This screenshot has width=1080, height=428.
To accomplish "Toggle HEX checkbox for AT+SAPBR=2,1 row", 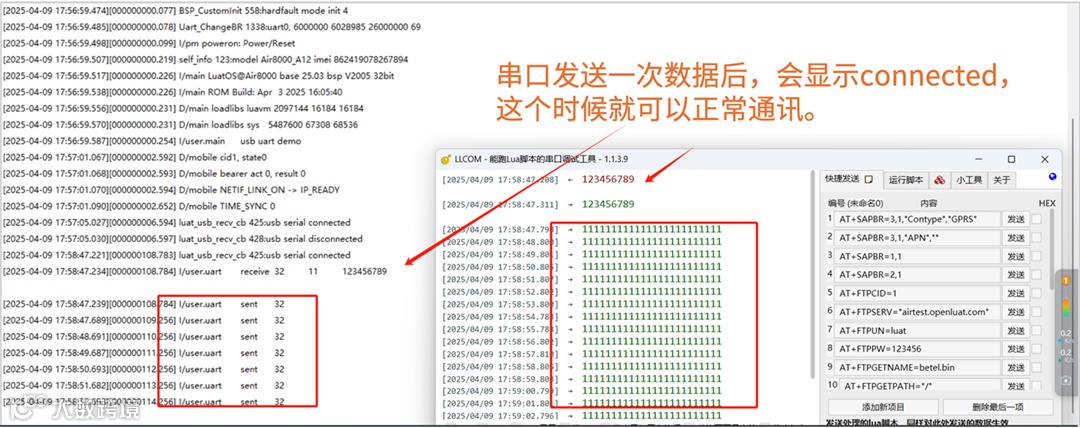I will (x=1037, y=275).
